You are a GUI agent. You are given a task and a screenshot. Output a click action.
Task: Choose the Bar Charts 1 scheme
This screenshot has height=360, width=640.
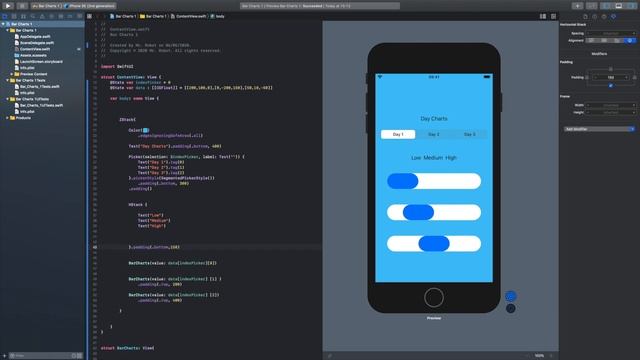pos(47,6)
